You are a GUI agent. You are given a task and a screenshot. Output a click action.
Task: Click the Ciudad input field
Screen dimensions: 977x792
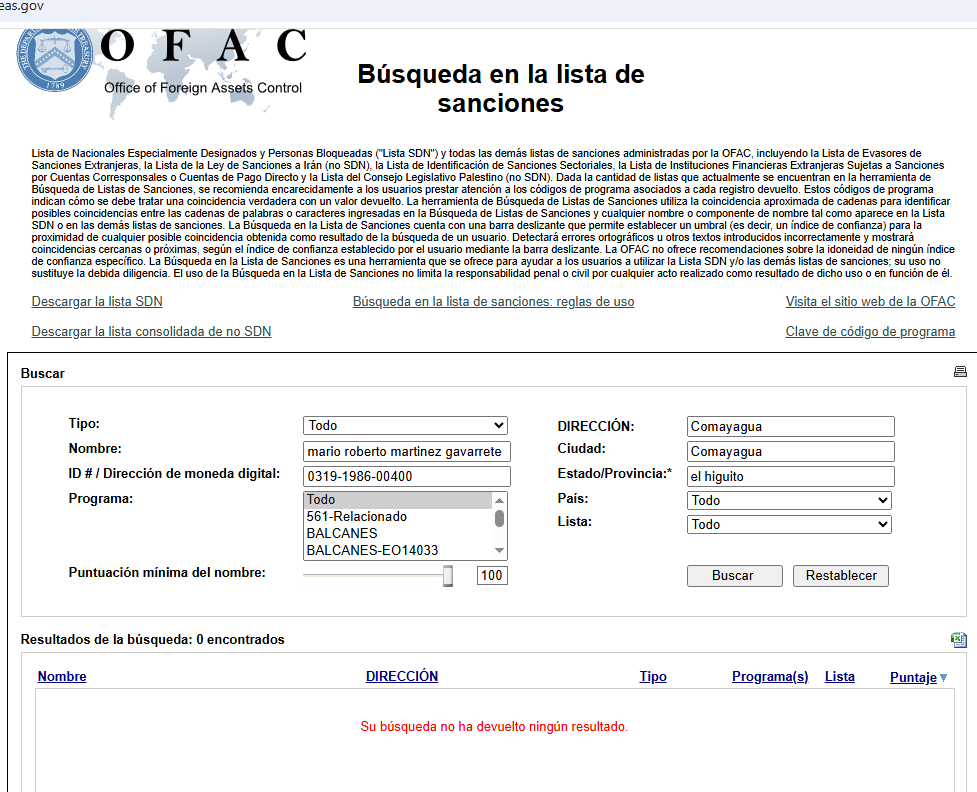point(790,452)
